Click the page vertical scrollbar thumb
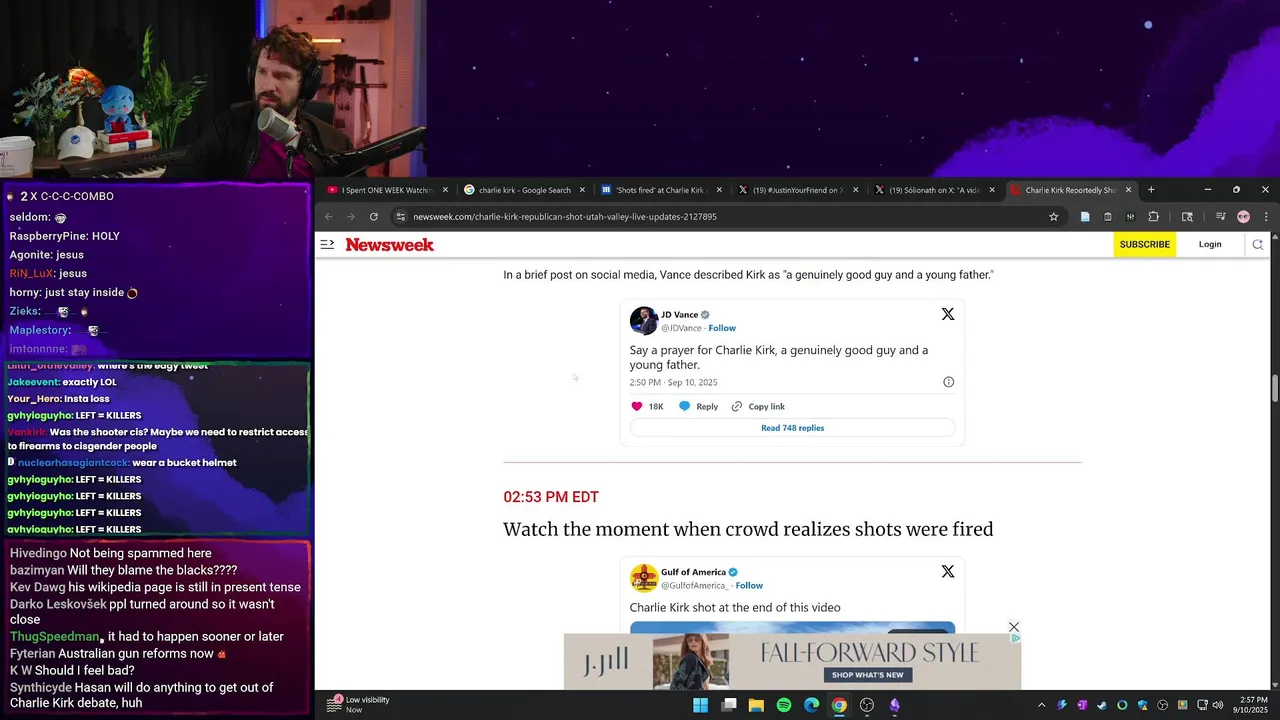1280x720 pixels. click(x=1275, y=388)
